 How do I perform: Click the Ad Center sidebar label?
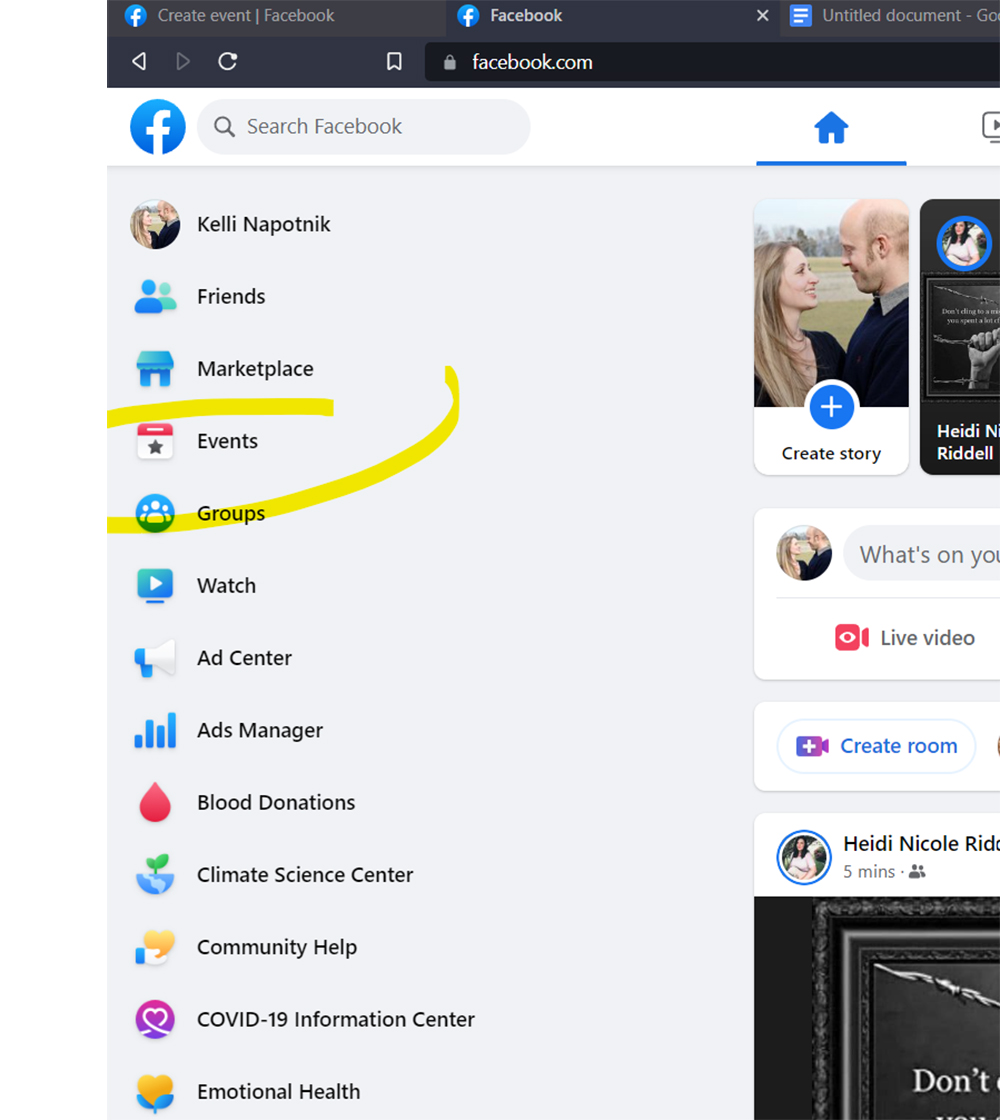click(x=244, y=658)
